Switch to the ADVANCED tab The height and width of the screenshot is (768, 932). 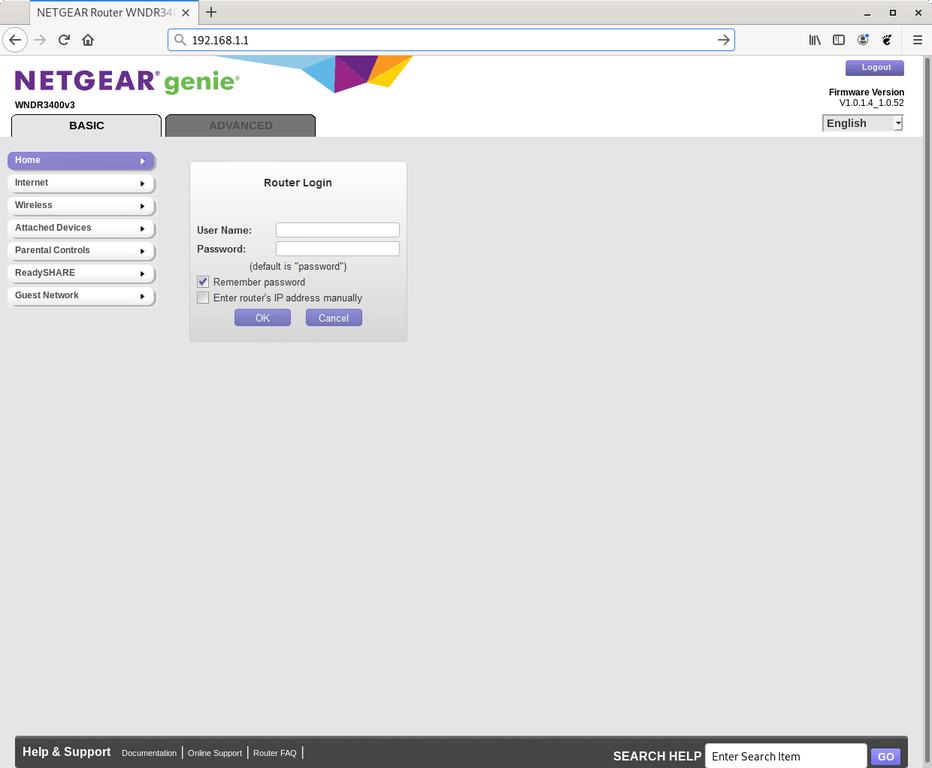click(240, 126)
